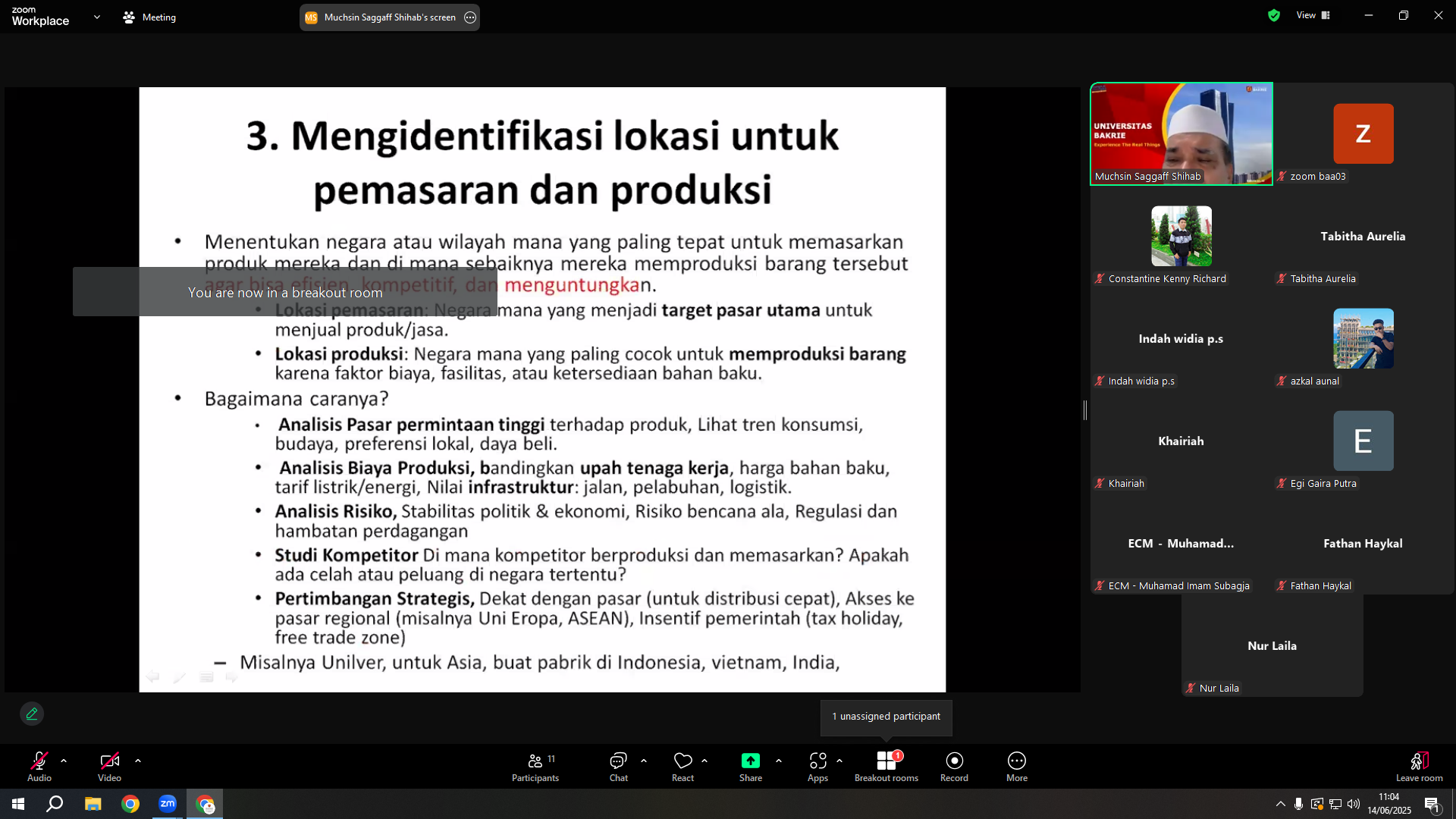
Task: Select Nur Laila participant tile
Action: (1272, 645)
